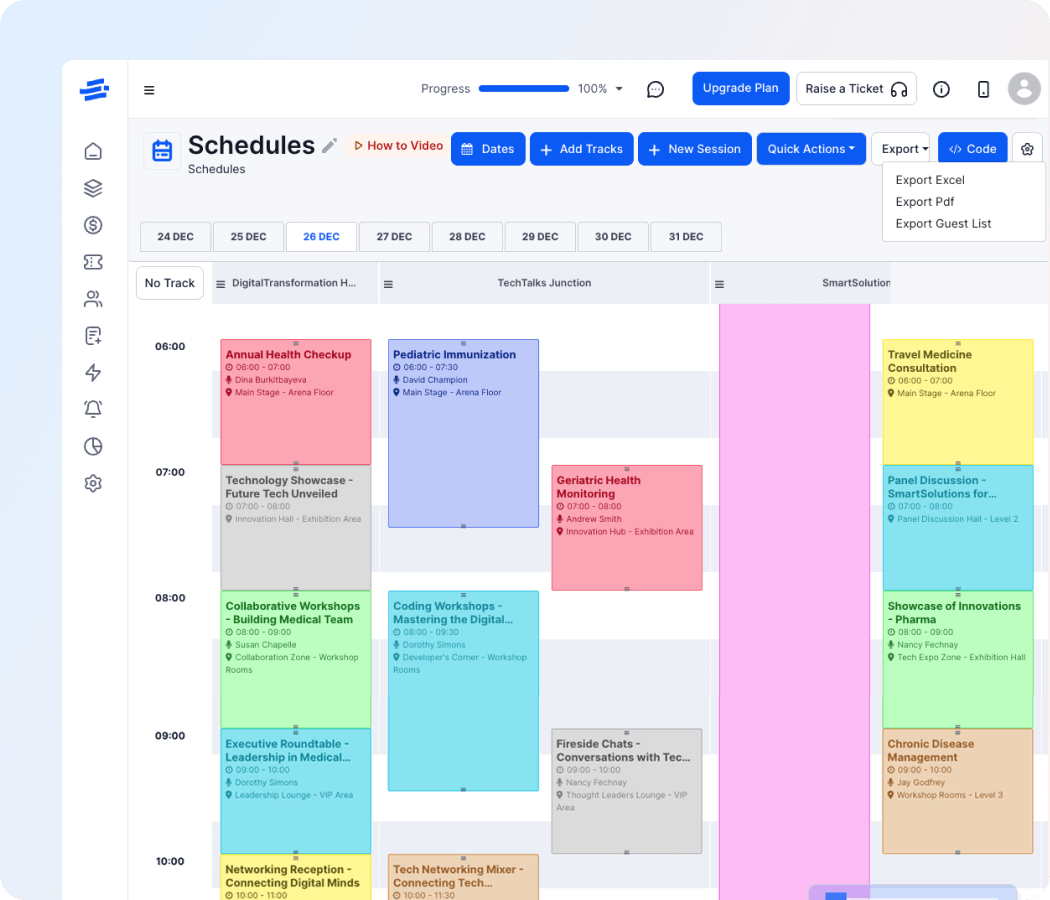
Task: Open the dollar payments sidebar icon
Action: click(x=93, y=225)
